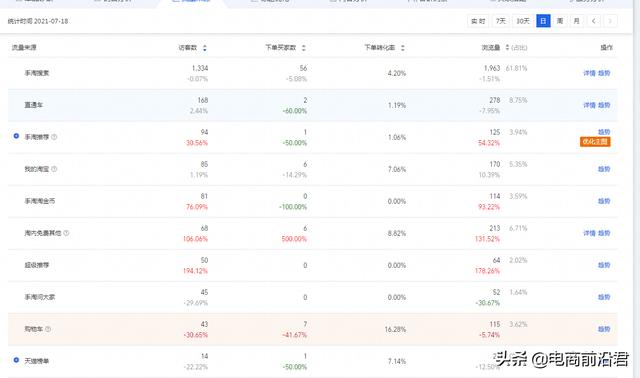The width and height of the screenshot is (640, 378).
Task: Toggle the blue marker beside 手淘推荐
Action: 16,136
